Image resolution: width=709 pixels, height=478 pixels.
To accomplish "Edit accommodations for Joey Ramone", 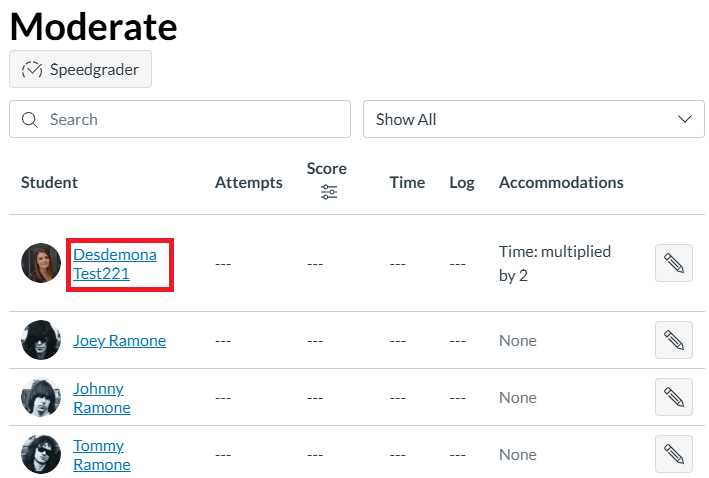I will 673,340.
